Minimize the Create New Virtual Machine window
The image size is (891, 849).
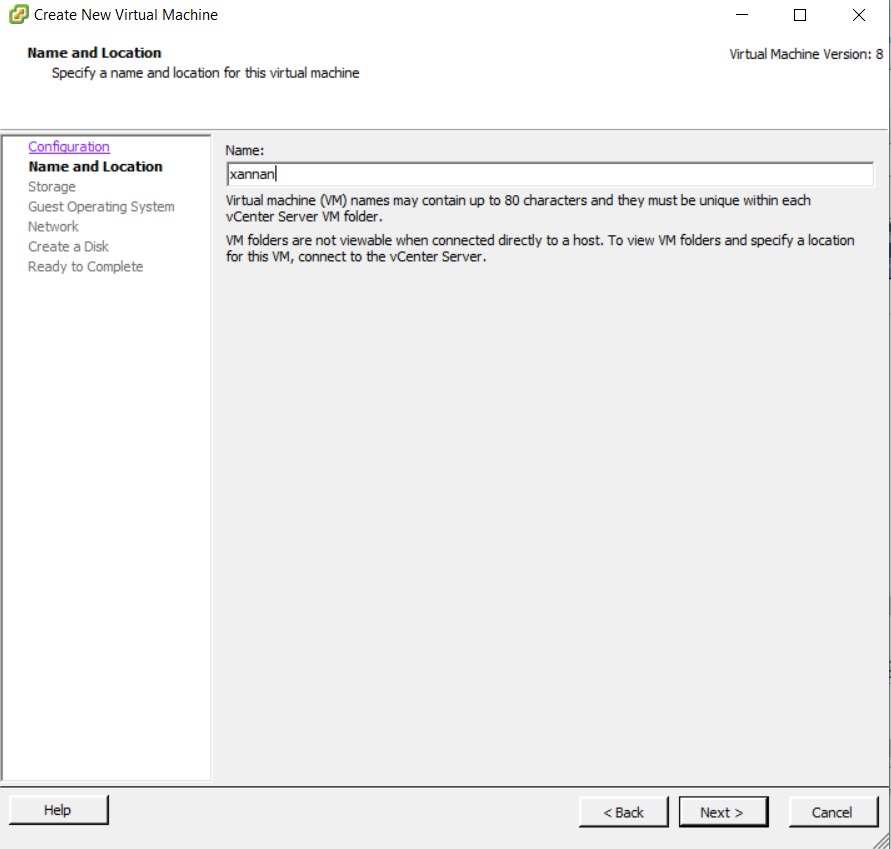point(742,15)
